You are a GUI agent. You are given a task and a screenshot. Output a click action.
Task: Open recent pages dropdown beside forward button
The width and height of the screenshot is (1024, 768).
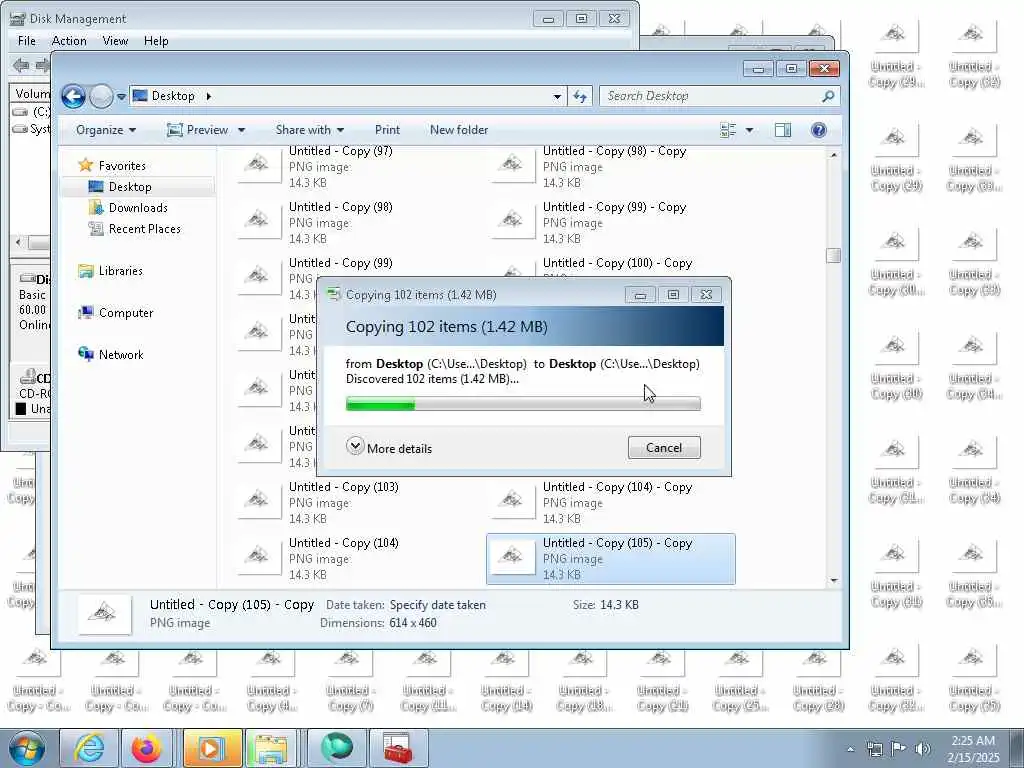pos(121,97)
